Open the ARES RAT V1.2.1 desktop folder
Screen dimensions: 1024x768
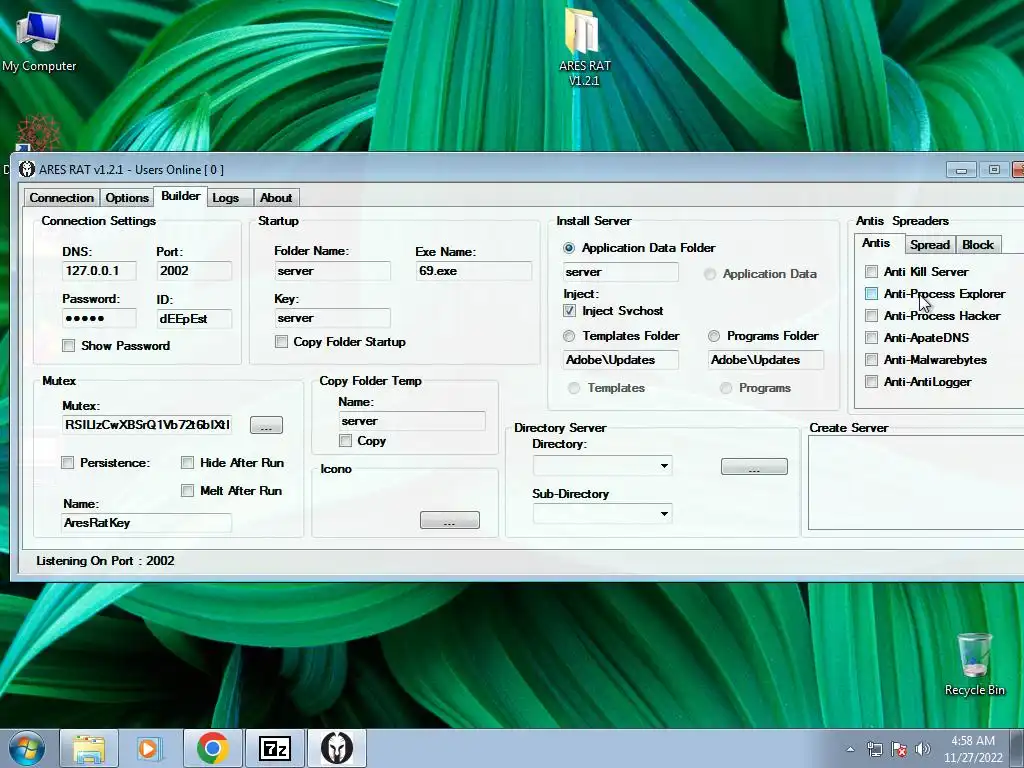pyautogui.click(x=584, y=48)
